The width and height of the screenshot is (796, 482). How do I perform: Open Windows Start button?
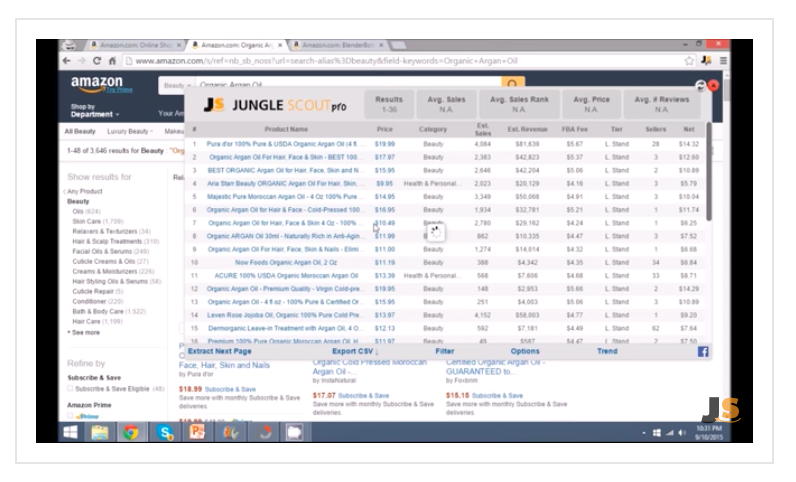71,432
